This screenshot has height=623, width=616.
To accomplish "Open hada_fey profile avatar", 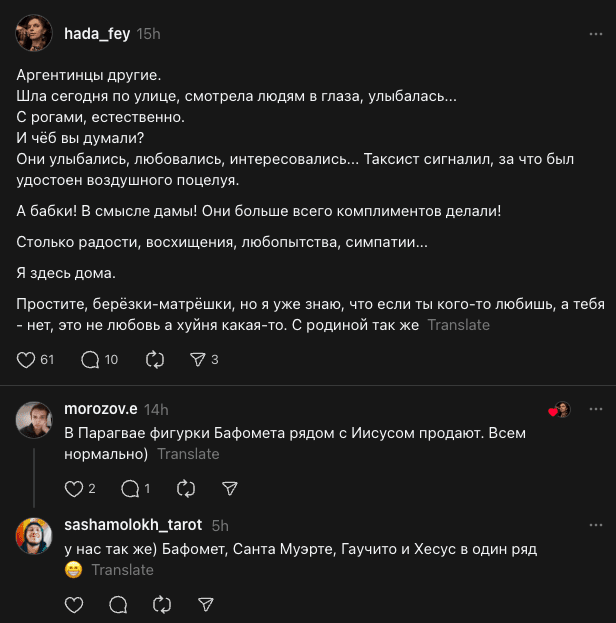I will point(35,34).
